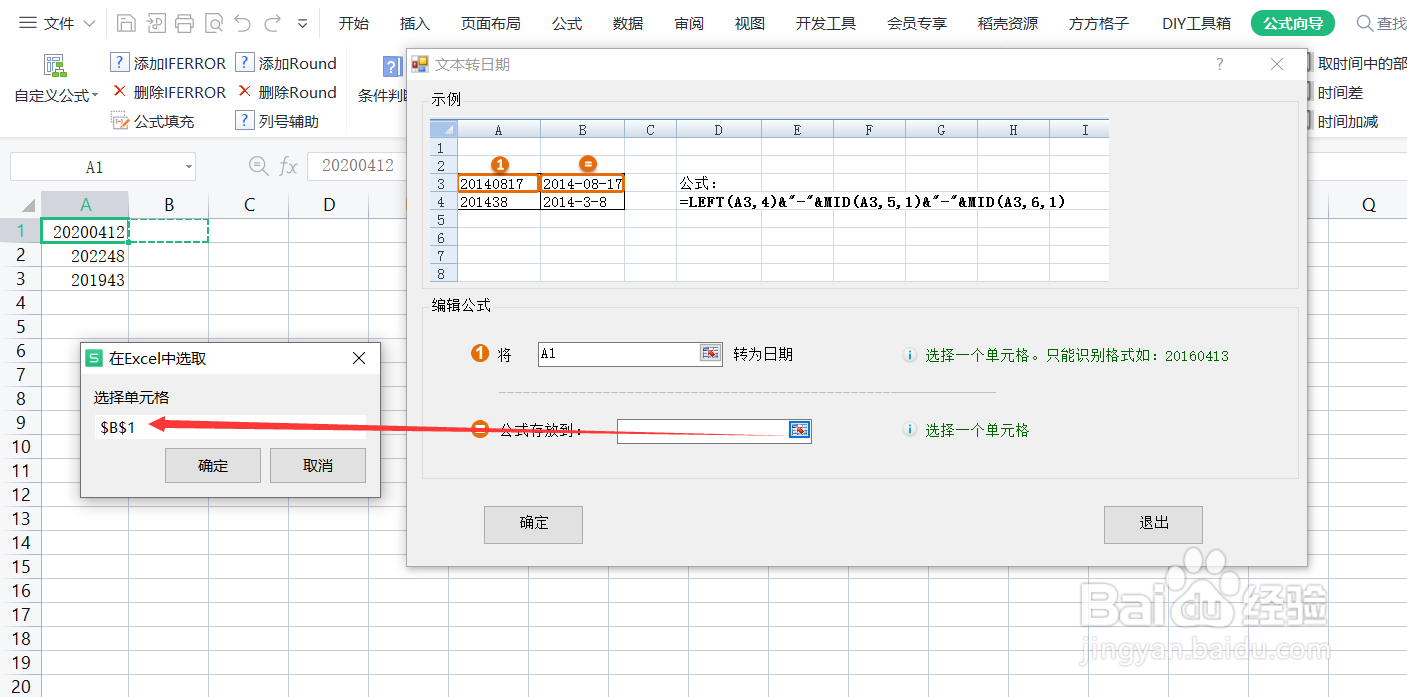This screenshot has height=697, width=1407.
Task: Click the 列号辅助 tool
Action: 277,121
